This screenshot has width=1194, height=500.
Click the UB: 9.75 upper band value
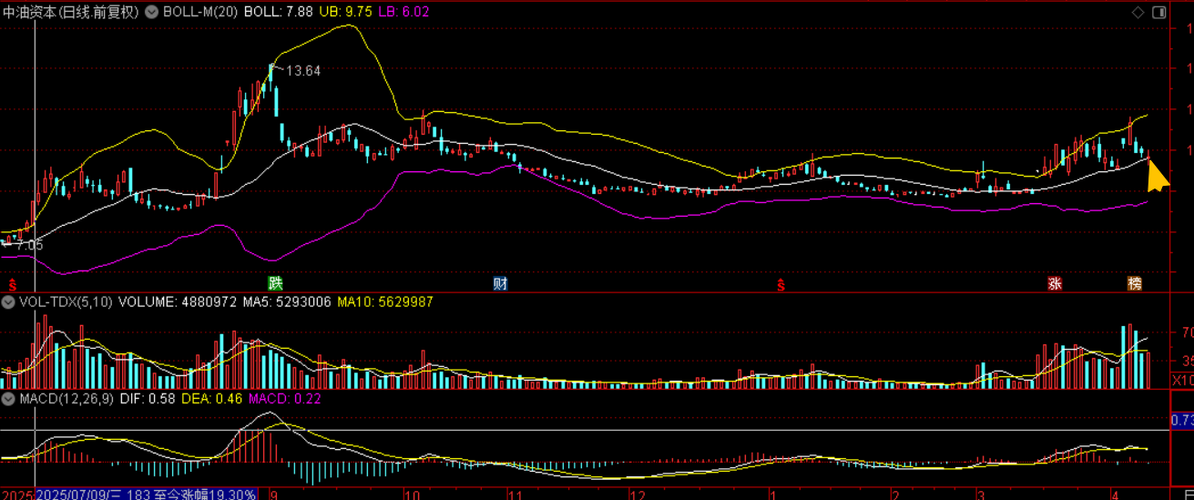click(x=346, y=12)
